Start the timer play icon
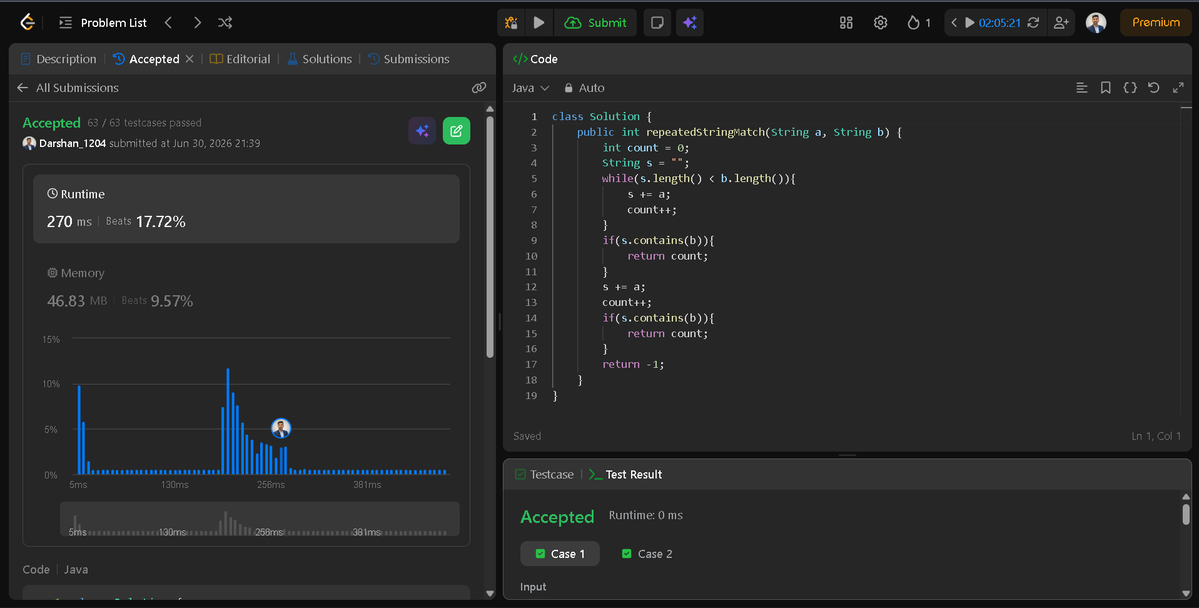The width and height of the screenshot is (1199, 608). [970, 23]
